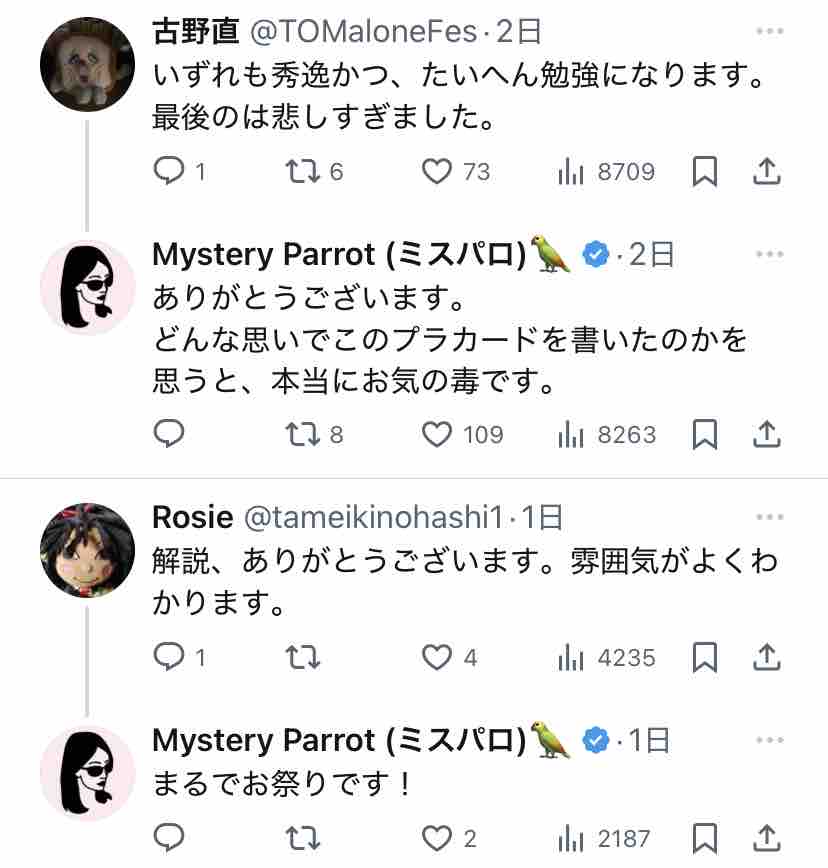The height and width of the screenshot is (868, 828).
Task: Open @tameikinohashi1 profile handle
Action: pyautogui.click(x=369, y=517)
